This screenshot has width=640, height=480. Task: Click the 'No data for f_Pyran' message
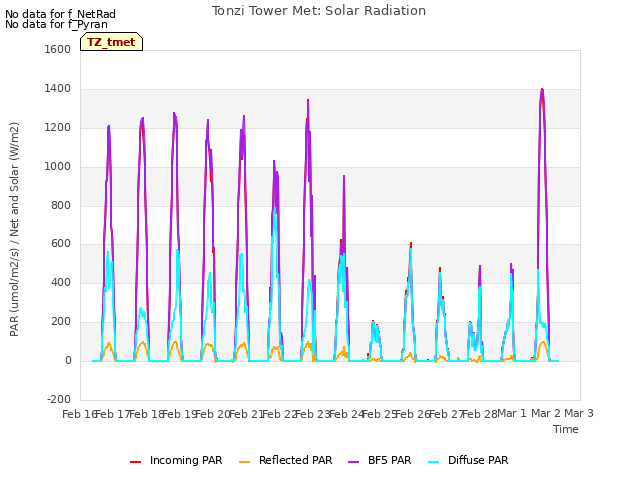(56, 24)
